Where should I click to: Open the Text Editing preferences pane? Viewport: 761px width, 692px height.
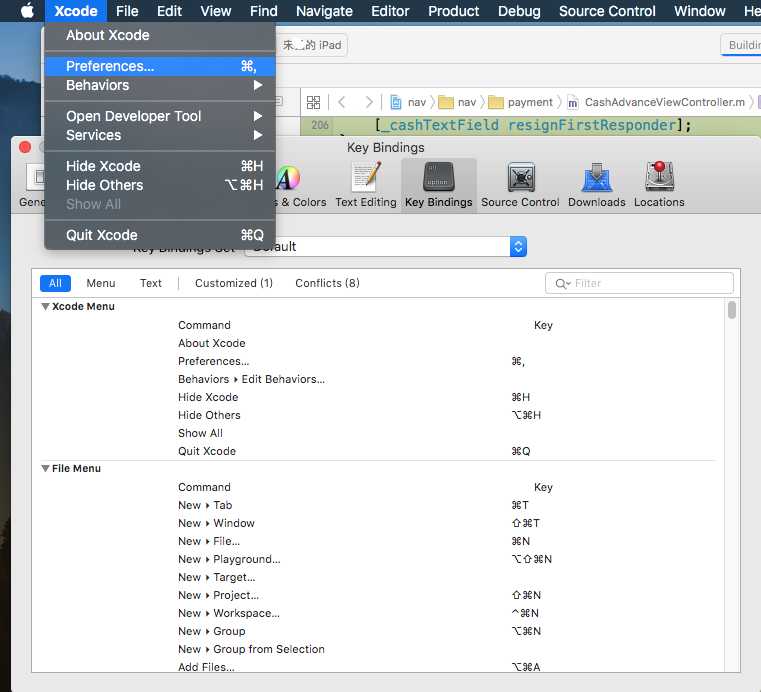pos(366,185)
